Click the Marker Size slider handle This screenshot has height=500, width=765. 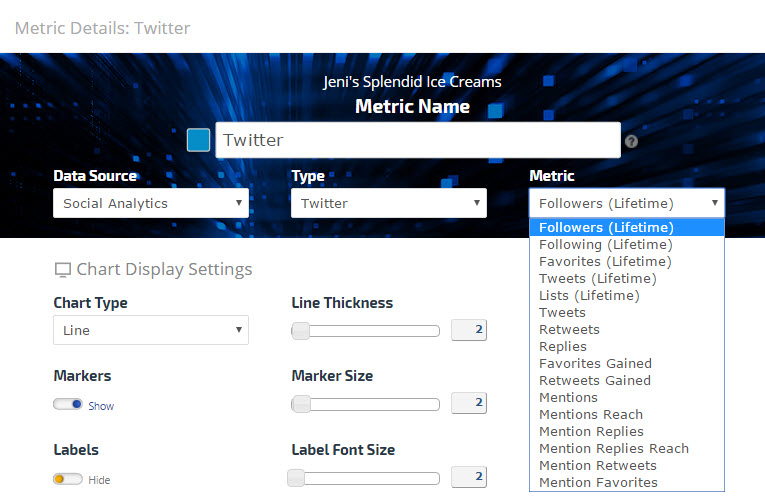[300, 404]
